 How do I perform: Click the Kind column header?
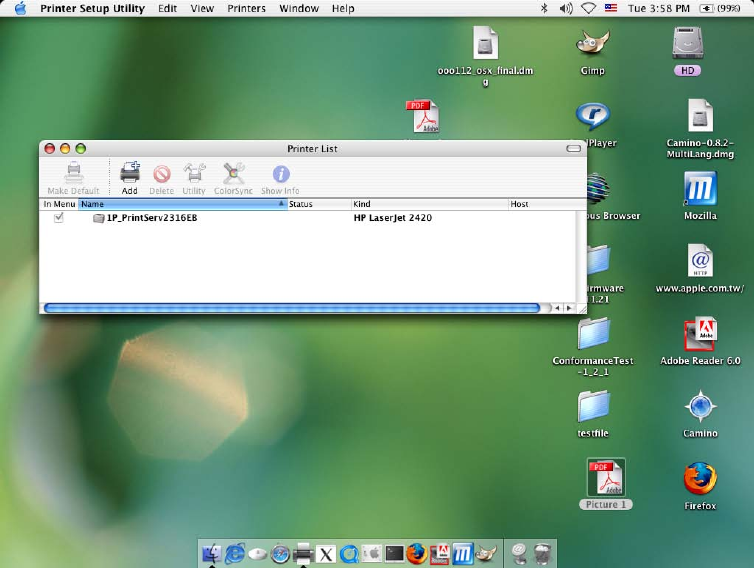[x=430, y=204]
